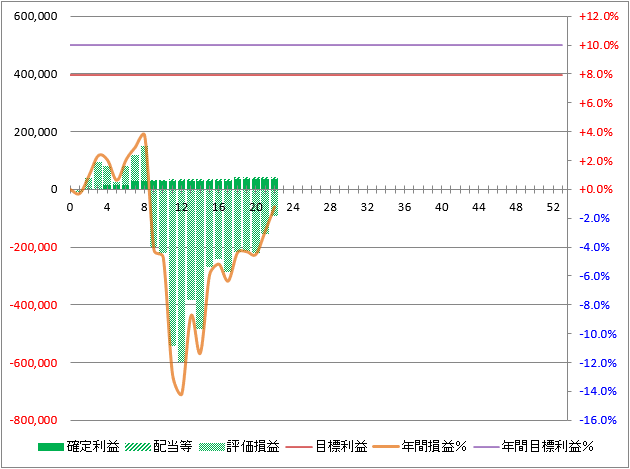Select the hatched 配当等 legend swatch
Screen dimensions: 630x469
tap(138, 447)
